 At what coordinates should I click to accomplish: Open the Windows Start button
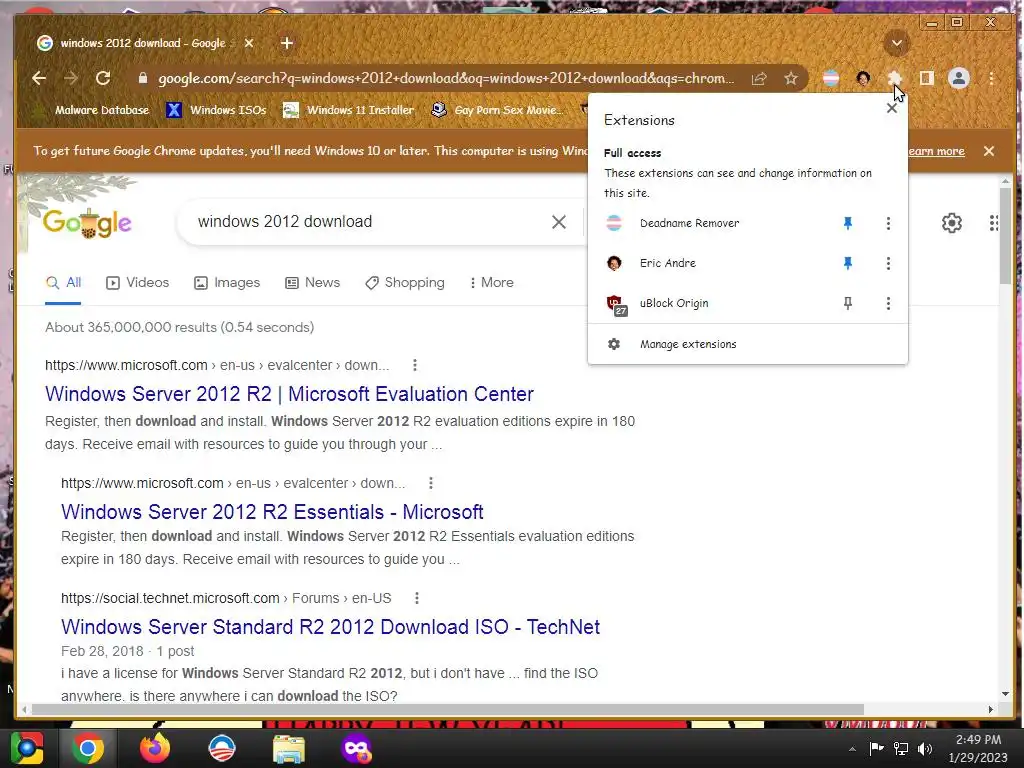pos(27,748)
